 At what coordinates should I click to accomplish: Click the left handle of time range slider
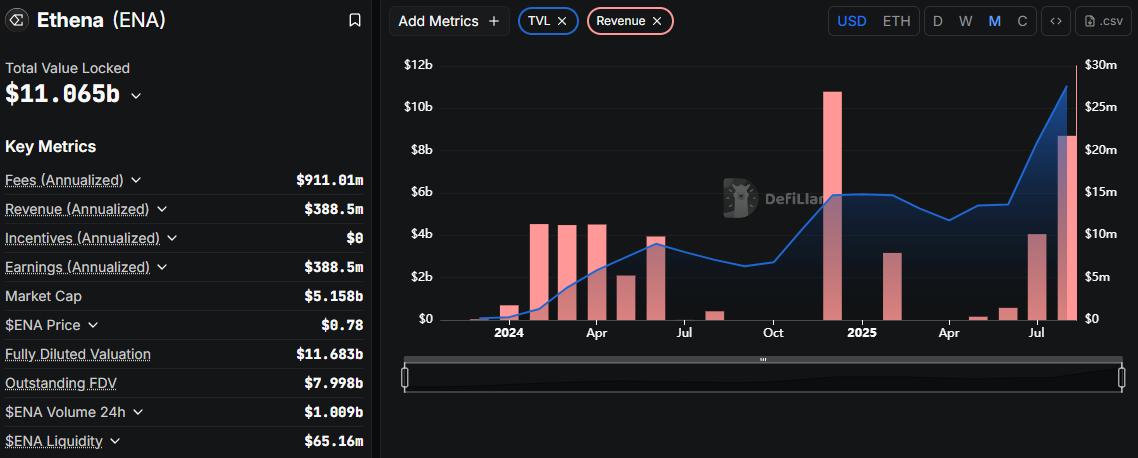click(x=405, y=377)
